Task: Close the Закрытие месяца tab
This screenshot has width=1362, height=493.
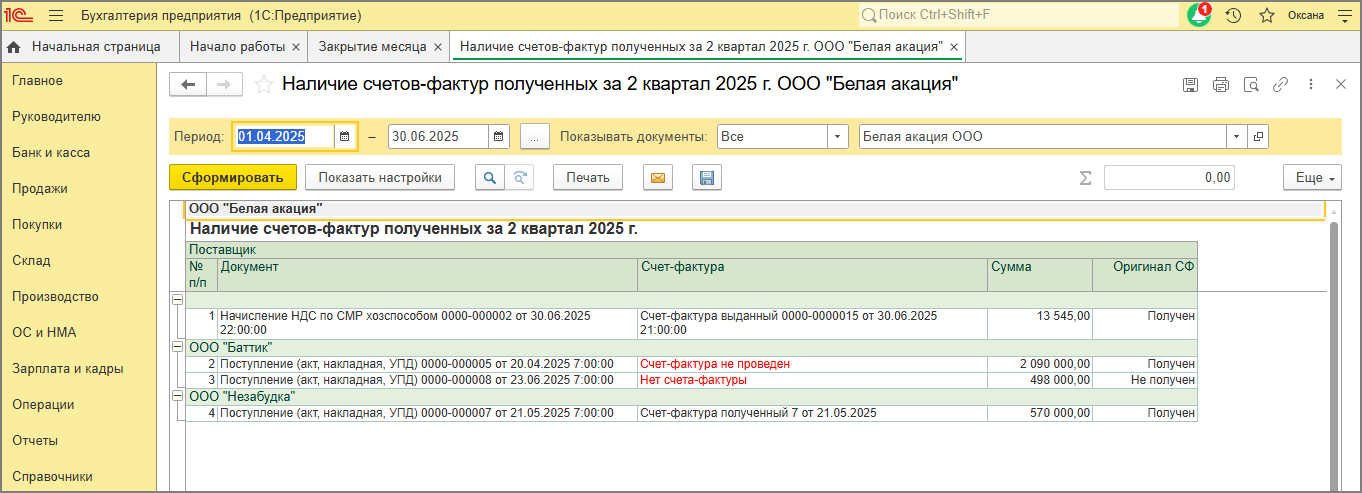Action: point(437,47)
